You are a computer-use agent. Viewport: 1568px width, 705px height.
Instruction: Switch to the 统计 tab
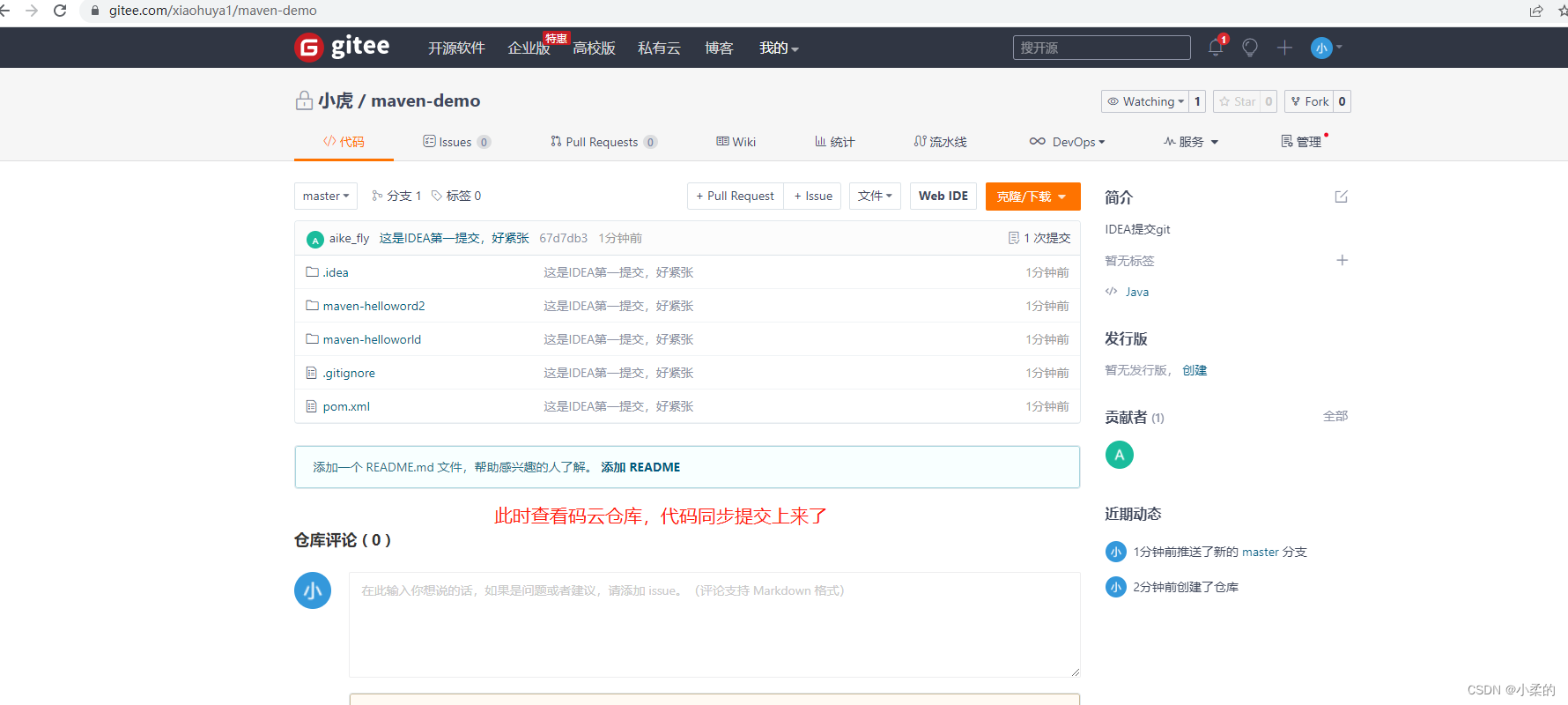point(834,142)
